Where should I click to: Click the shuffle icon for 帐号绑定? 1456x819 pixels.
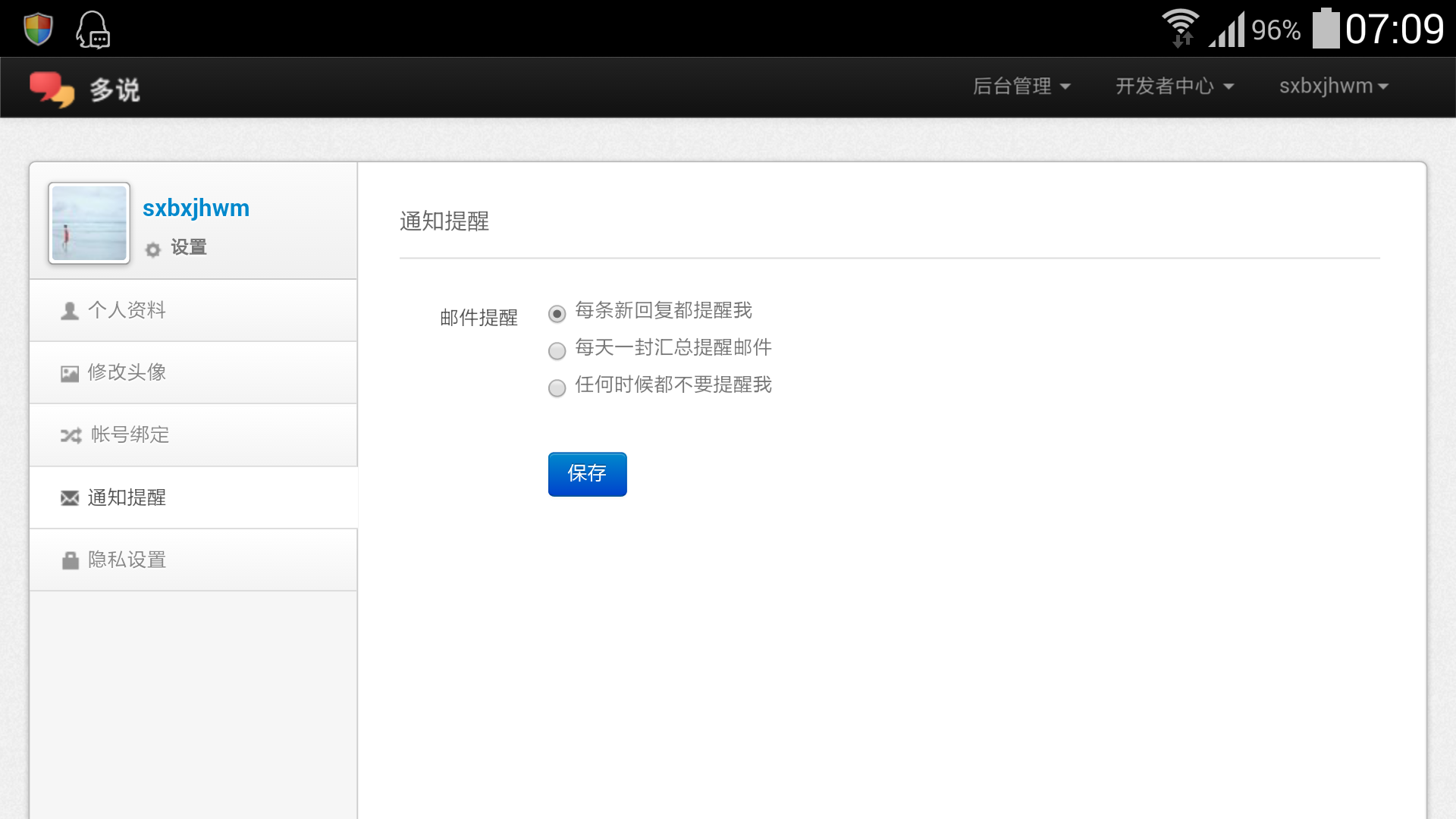point(71,435)
